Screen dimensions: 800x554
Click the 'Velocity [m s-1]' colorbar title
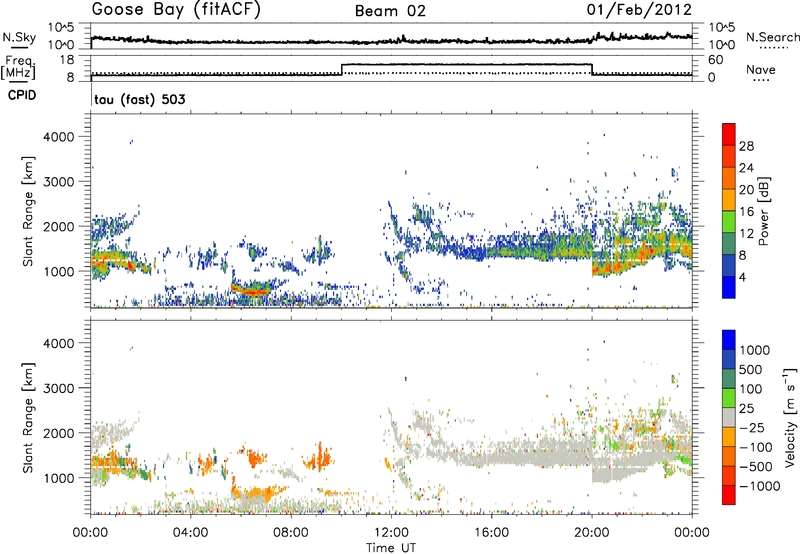[x=790, y=417]
